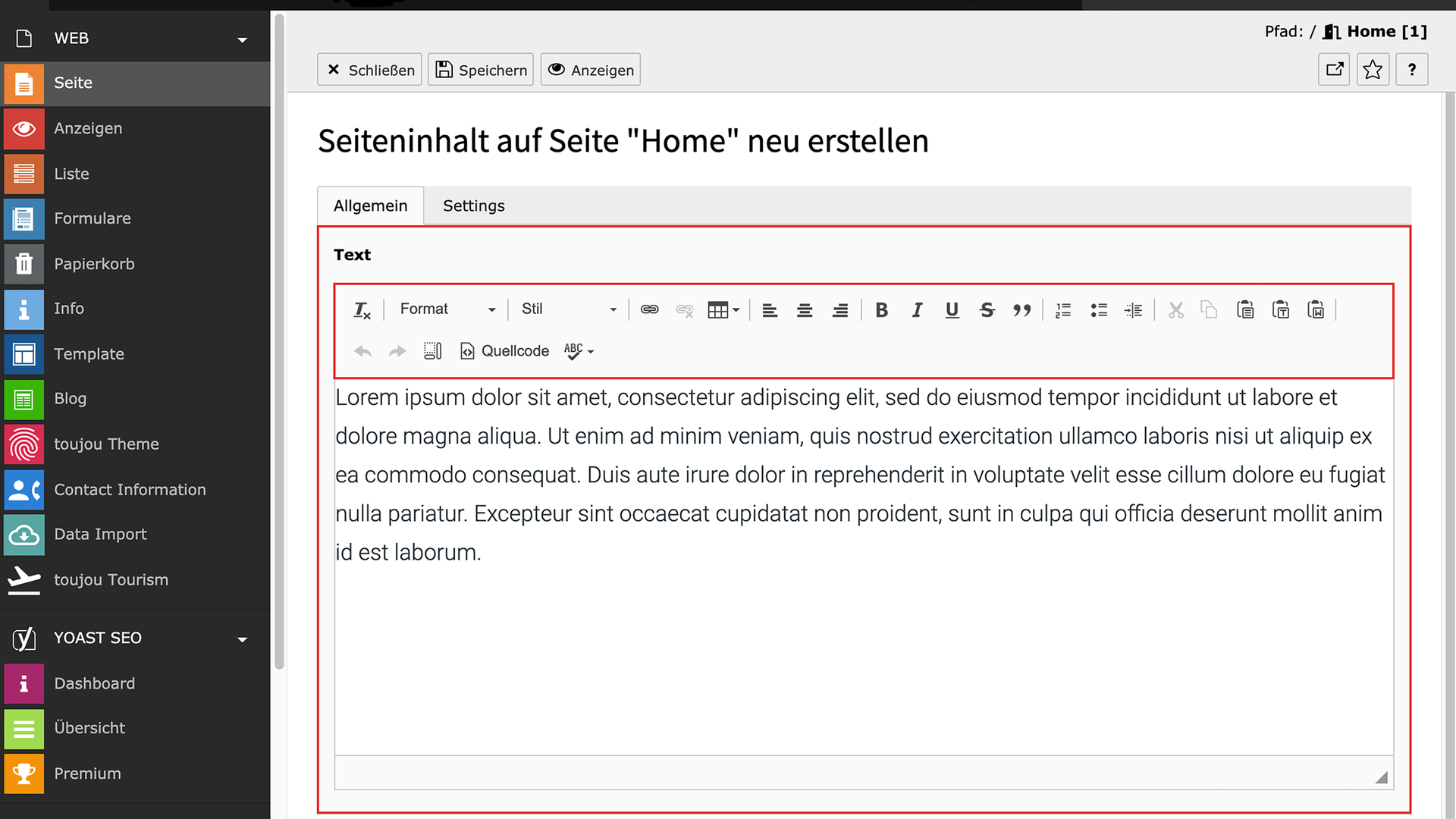Open the Stil dropdown
1456x819 pixels.
569,309
